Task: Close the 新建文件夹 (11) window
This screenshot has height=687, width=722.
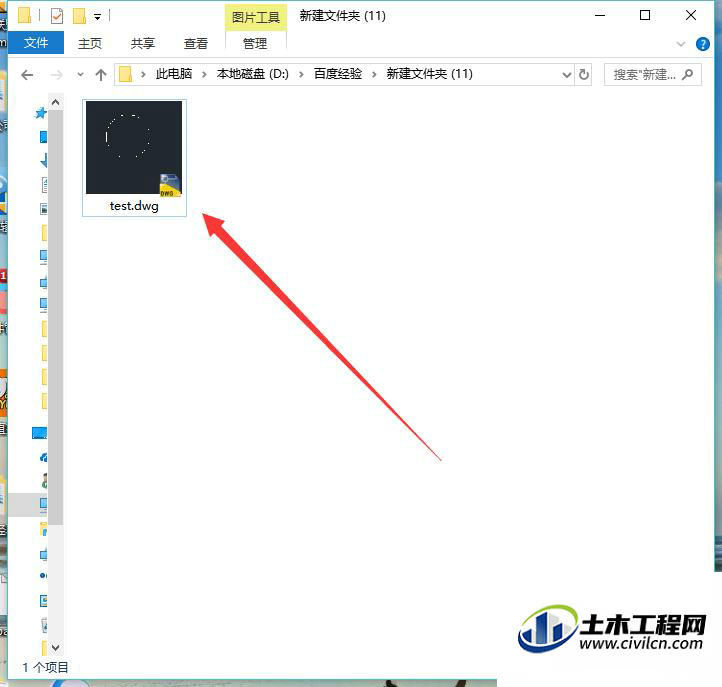Action: click(x=691, y=16)
